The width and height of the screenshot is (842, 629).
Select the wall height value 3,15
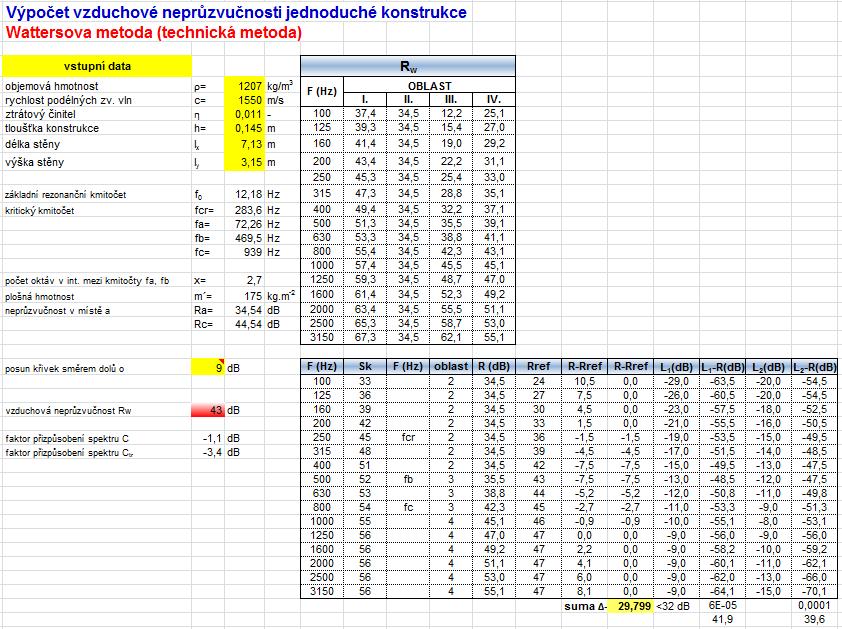tap(244, 162)
